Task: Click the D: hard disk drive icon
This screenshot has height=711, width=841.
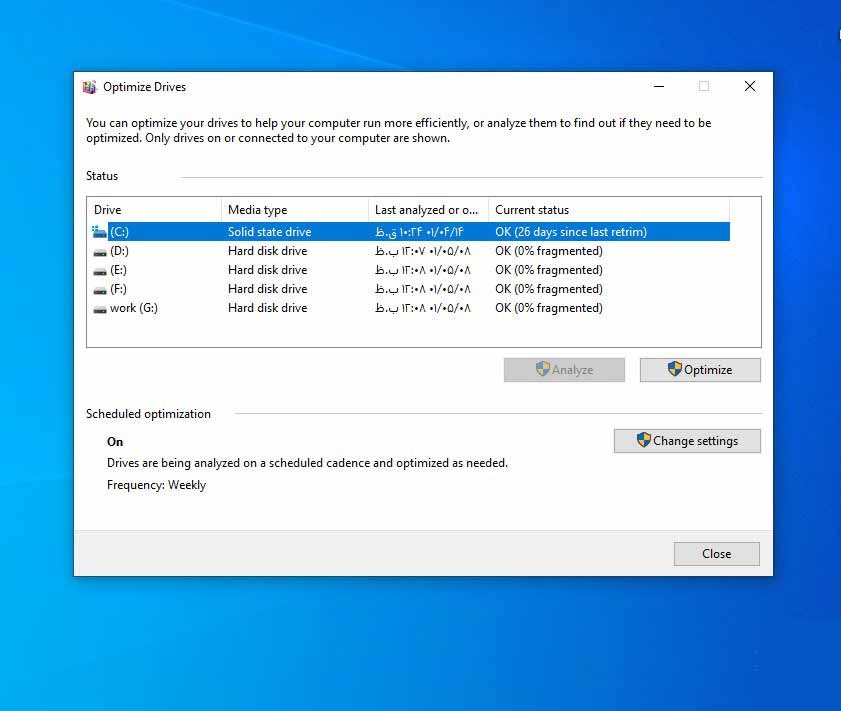Action: 99,251
